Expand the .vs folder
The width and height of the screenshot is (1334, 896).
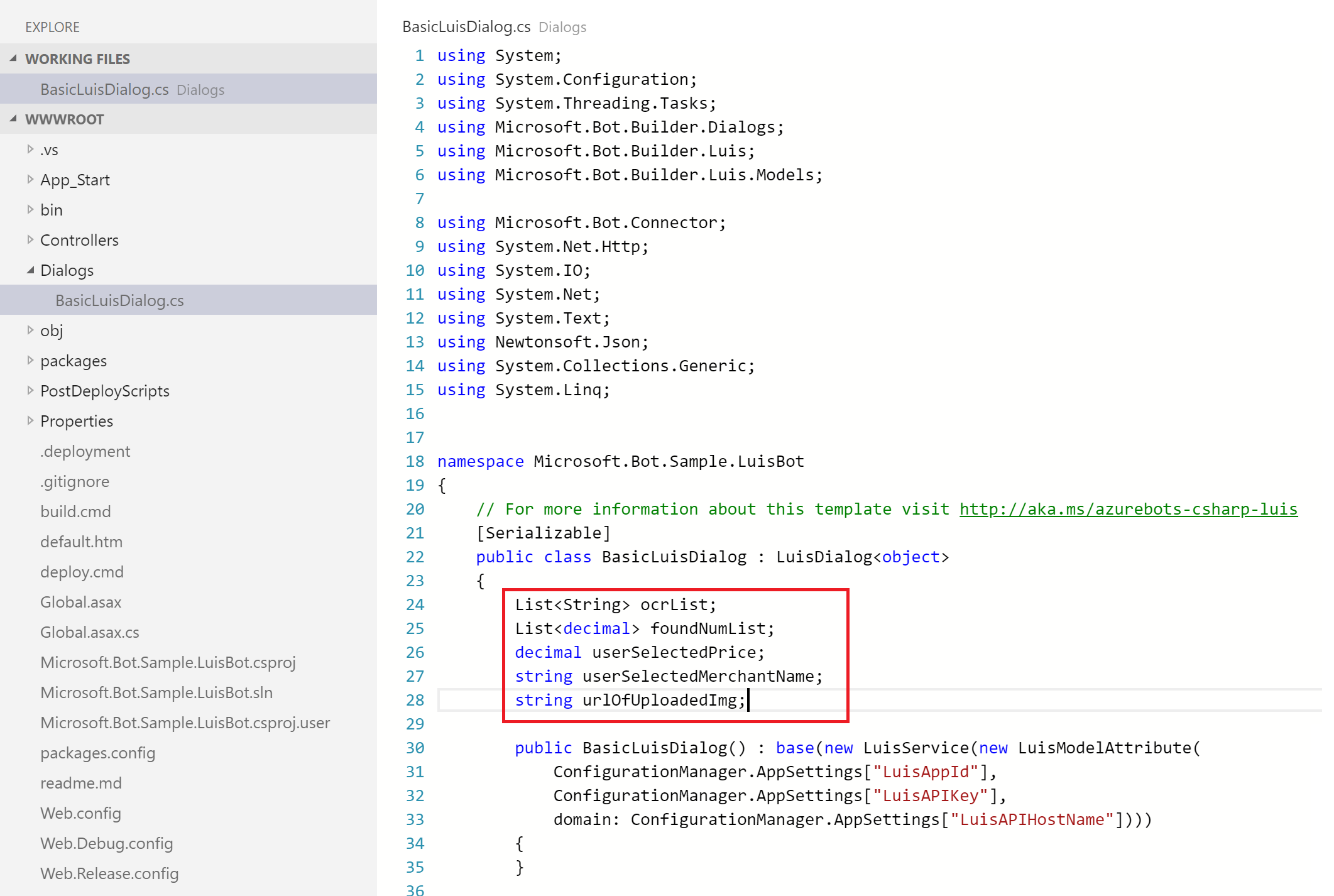click(30, 149)
